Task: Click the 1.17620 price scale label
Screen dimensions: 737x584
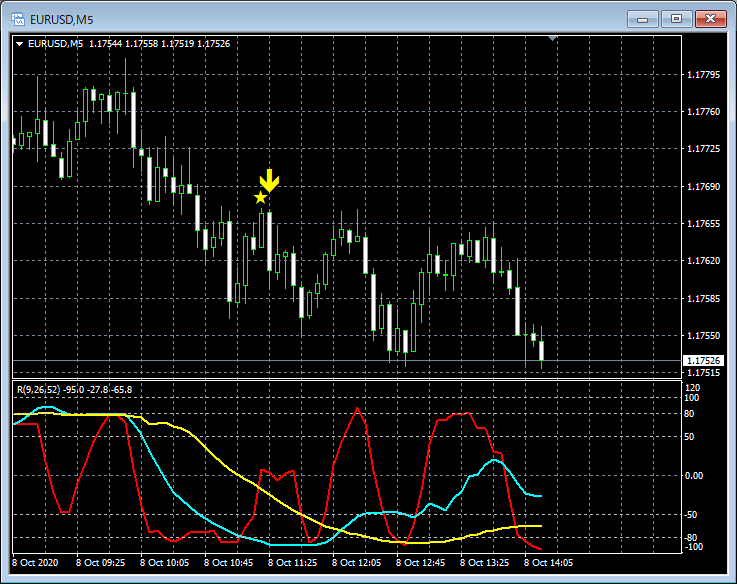Action: tap(703, 260)
